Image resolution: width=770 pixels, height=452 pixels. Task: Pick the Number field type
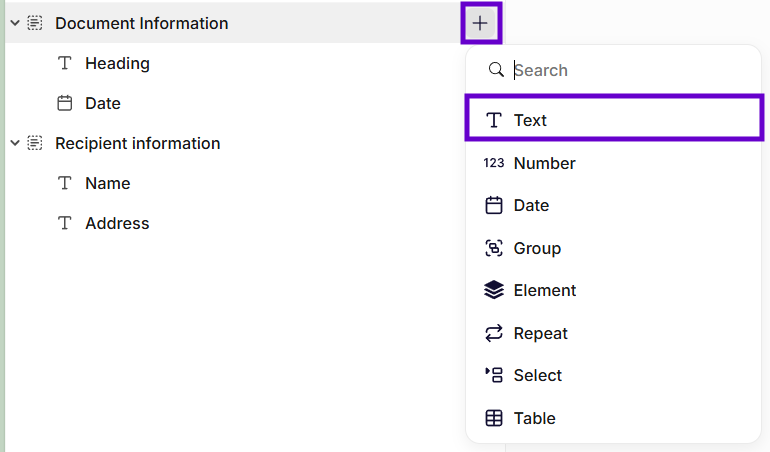point(544,163)
